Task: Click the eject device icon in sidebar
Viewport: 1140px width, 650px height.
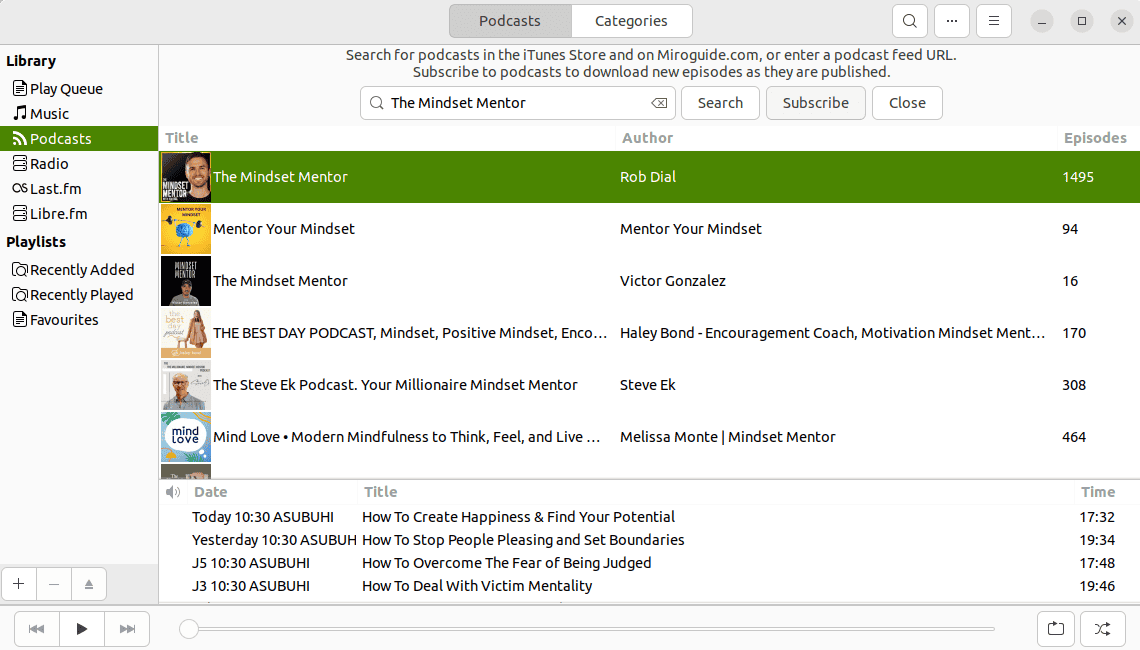Action: [88, 584]
